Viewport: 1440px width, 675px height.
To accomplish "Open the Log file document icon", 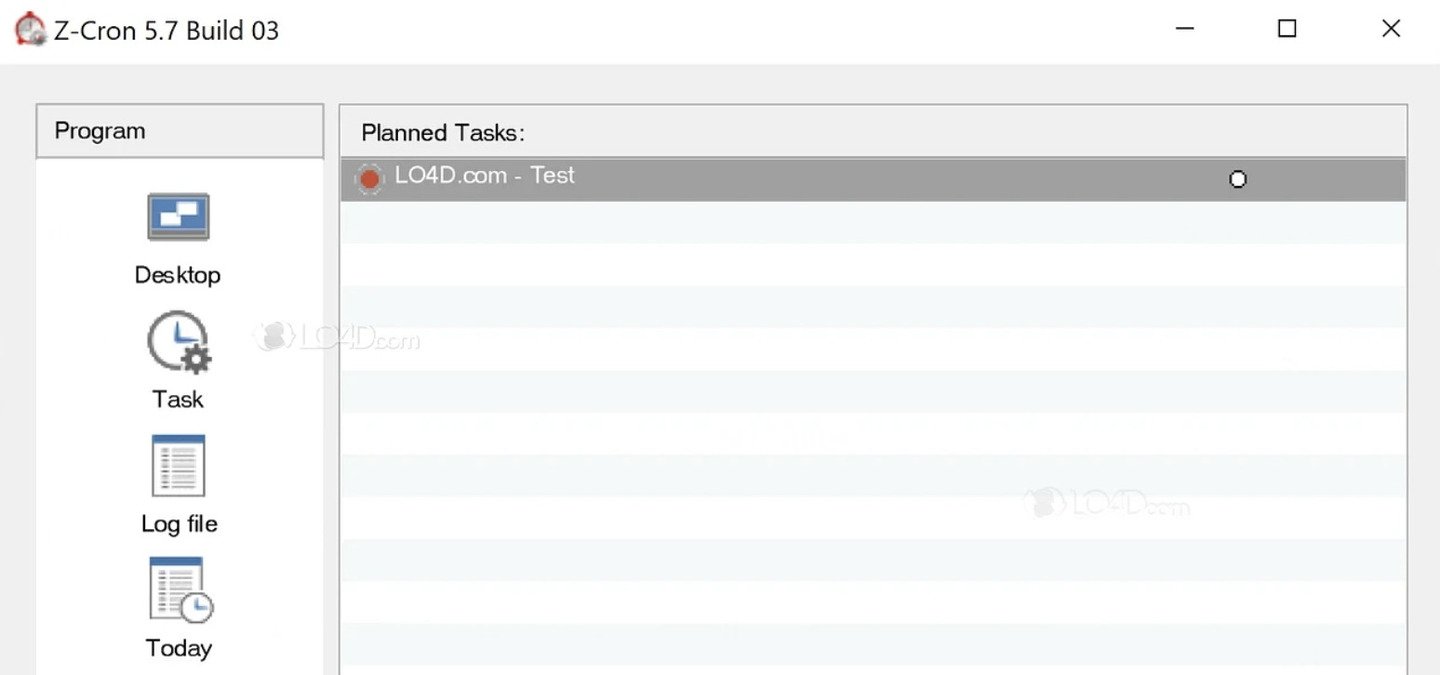I will [x=178, y=466].
